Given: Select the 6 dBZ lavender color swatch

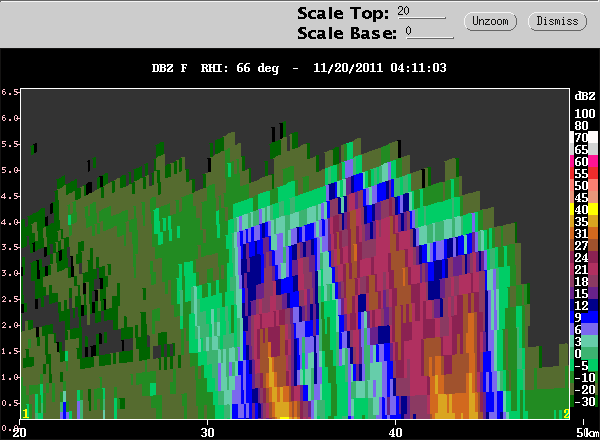Looking at the screenshot, I should (584, 329).
